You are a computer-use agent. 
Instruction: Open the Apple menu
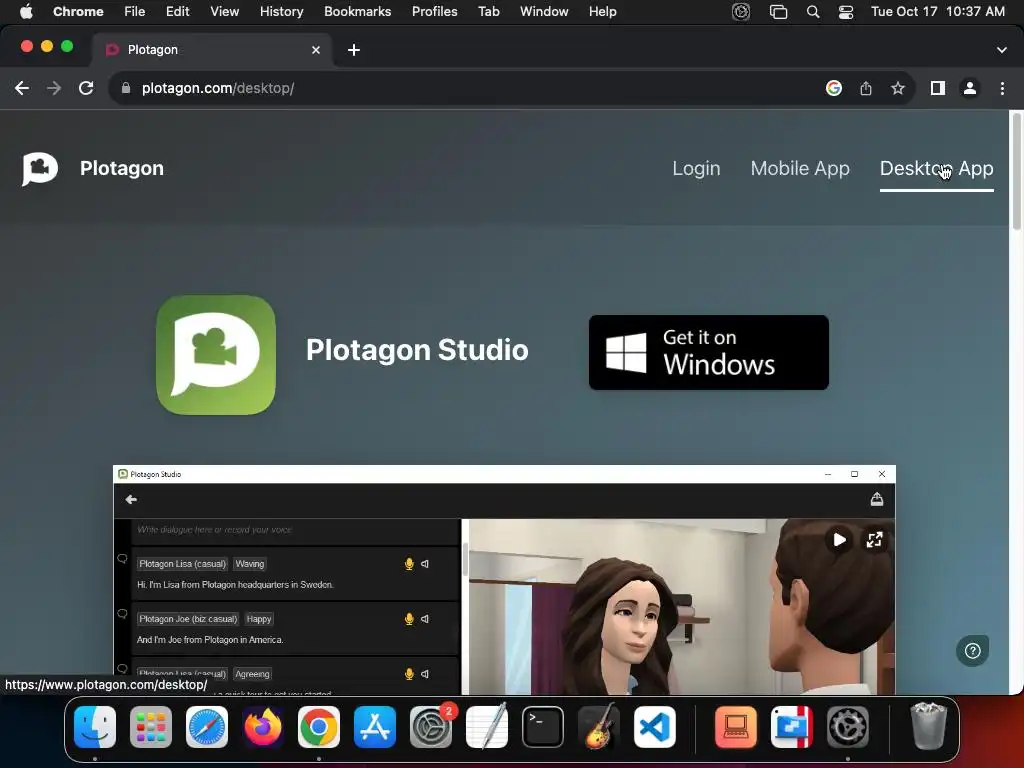coord(26,12)
